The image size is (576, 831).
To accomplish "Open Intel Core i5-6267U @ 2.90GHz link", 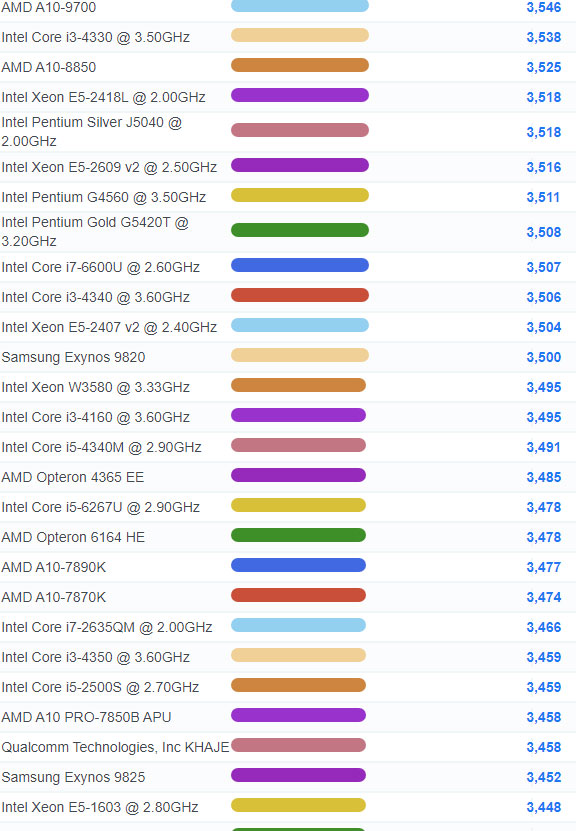I will tap(101, 507).
